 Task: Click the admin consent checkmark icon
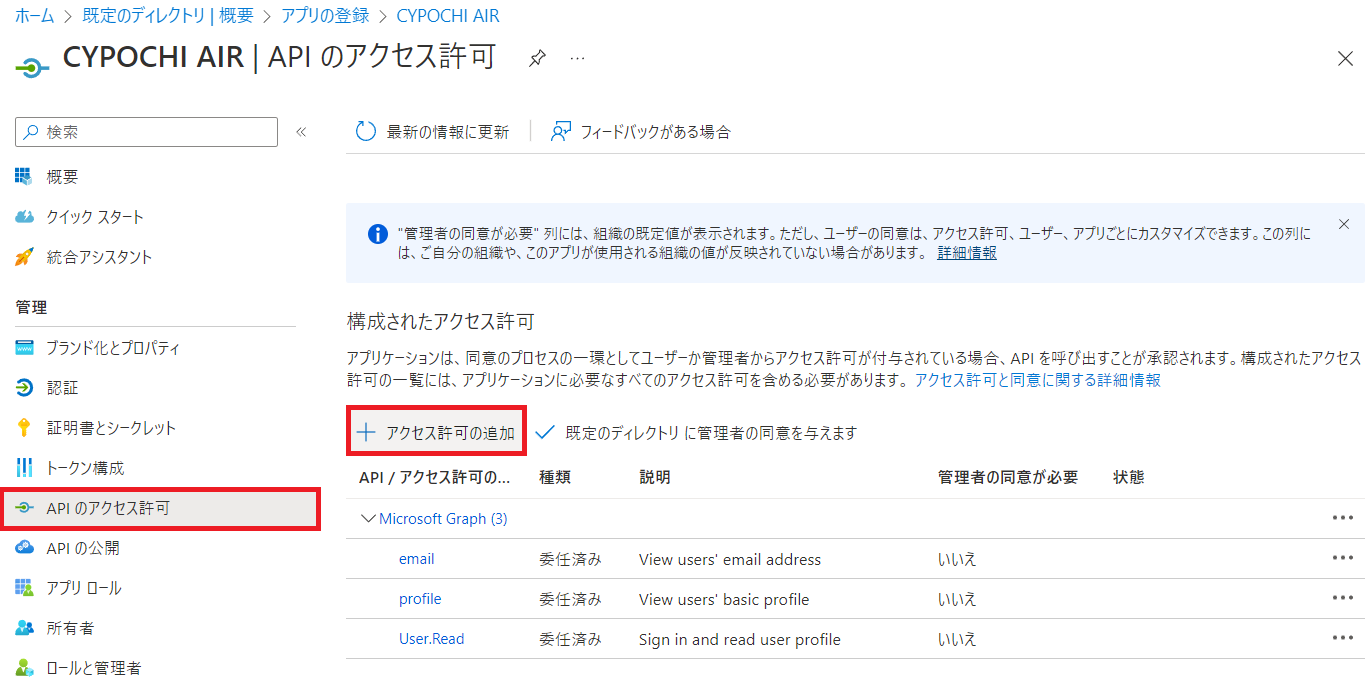[x=545, y=433]
